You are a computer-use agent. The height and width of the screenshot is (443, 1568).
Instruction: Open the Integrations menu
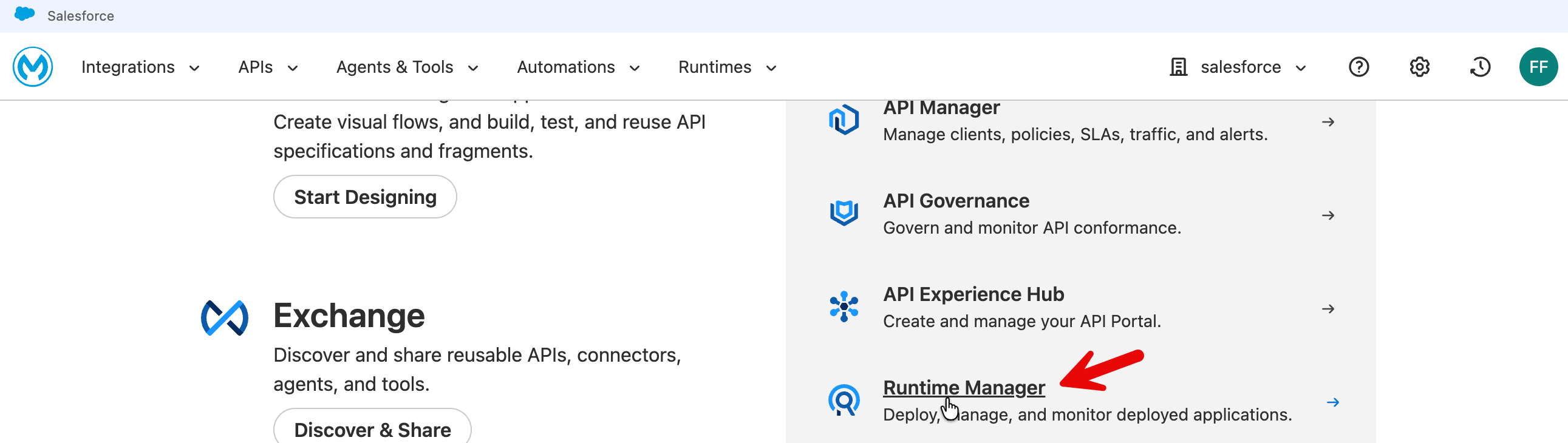(141, 67)
